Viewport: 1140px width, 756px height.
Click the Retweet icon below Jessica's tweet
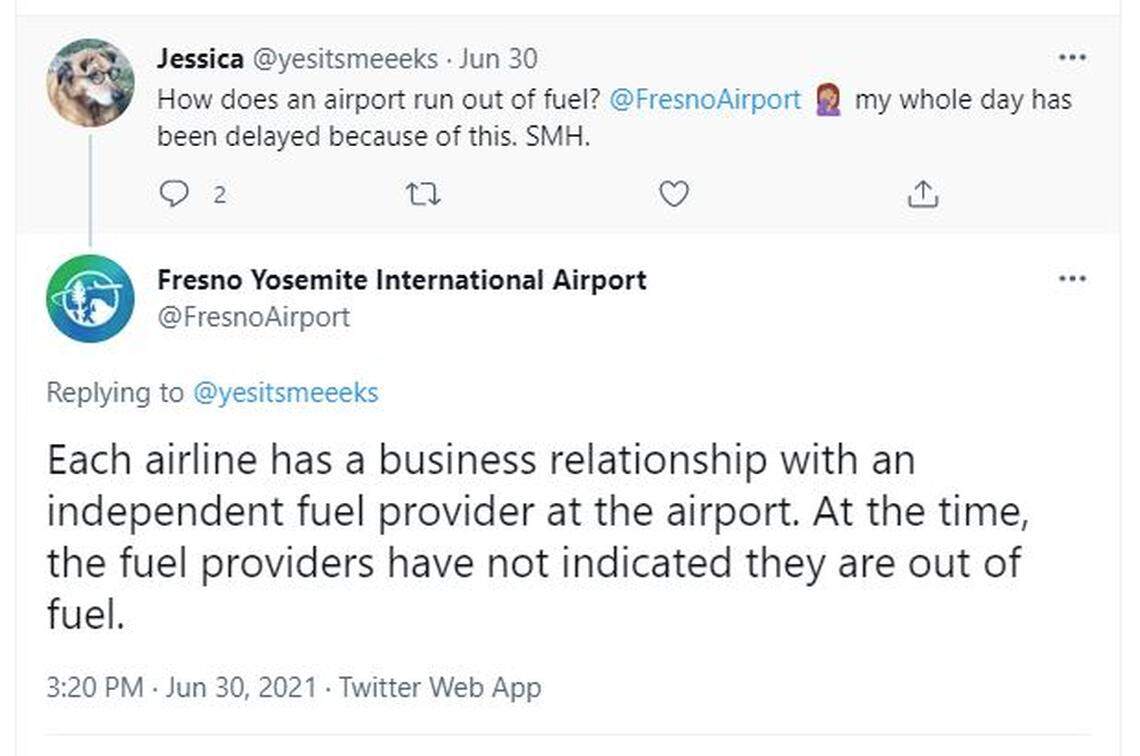(424, 192)
